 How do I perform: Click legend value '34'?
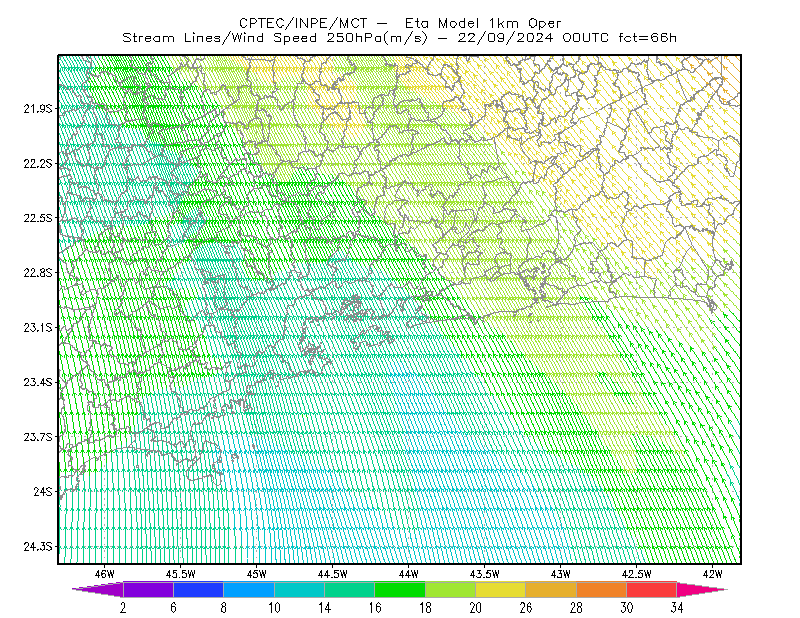pyautogui.click(x=677, y=608)
